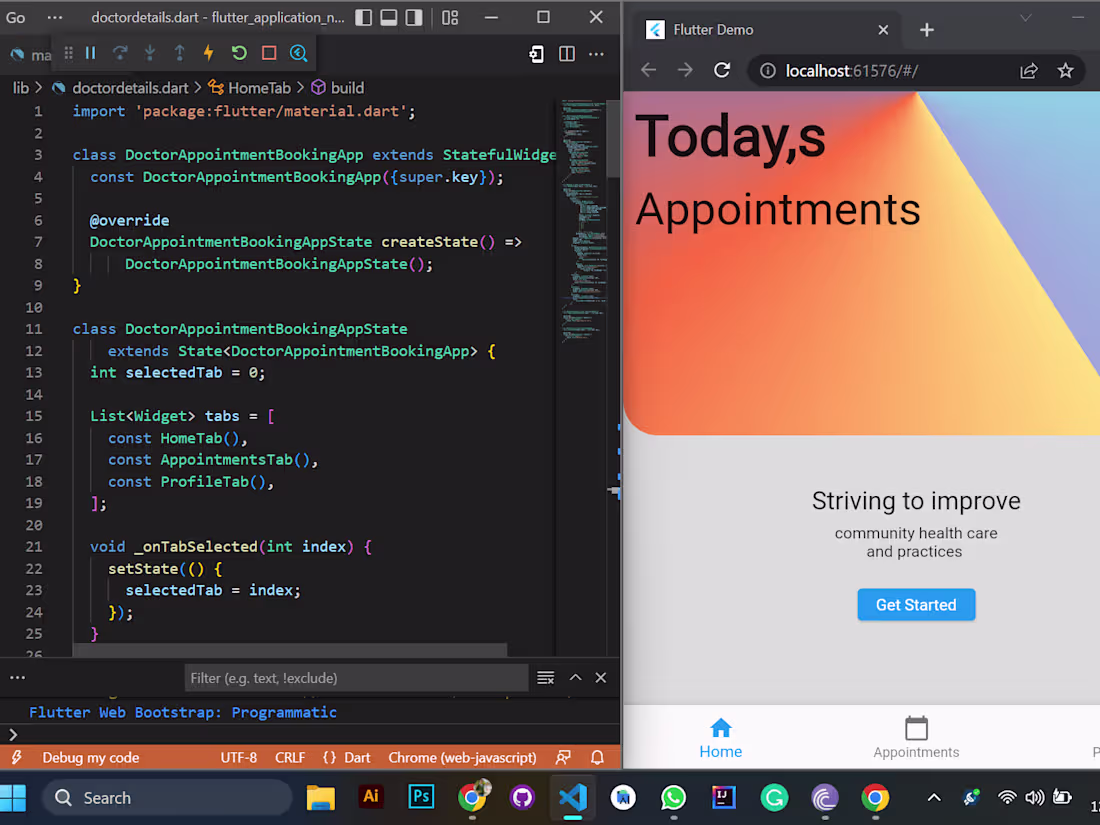Open the Split Editor icon

[x=566, y=54]
